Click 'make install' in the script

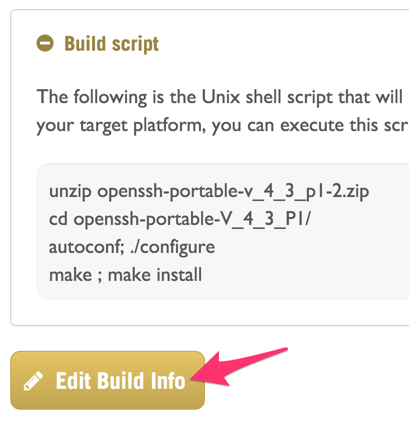click(155, 275)
